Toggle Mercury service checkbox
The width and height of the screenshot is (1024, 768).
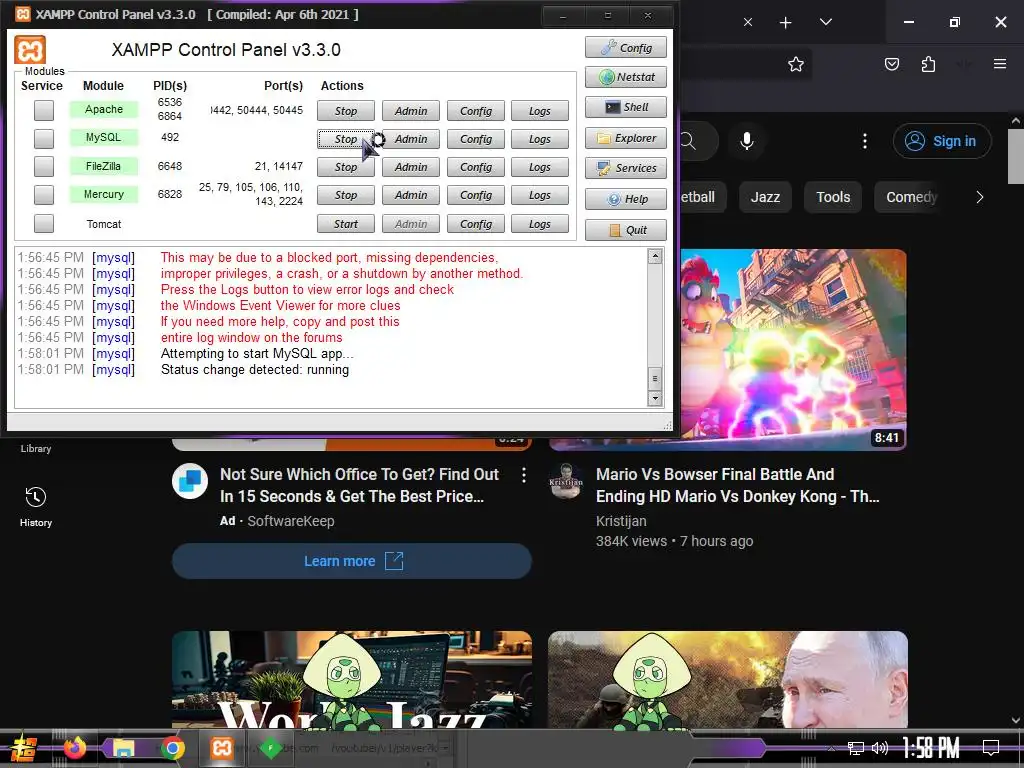(44, 195)
